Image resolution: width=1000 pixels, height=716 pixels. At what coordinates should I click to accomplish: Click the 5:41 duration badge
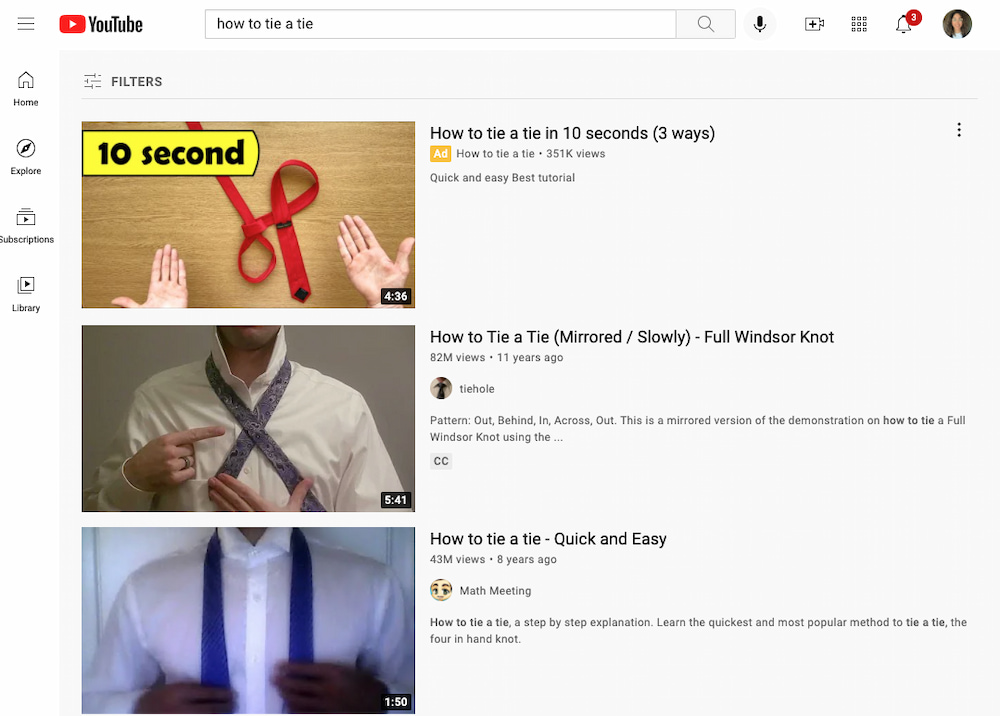pyautogui.click(x=395, y=500)
